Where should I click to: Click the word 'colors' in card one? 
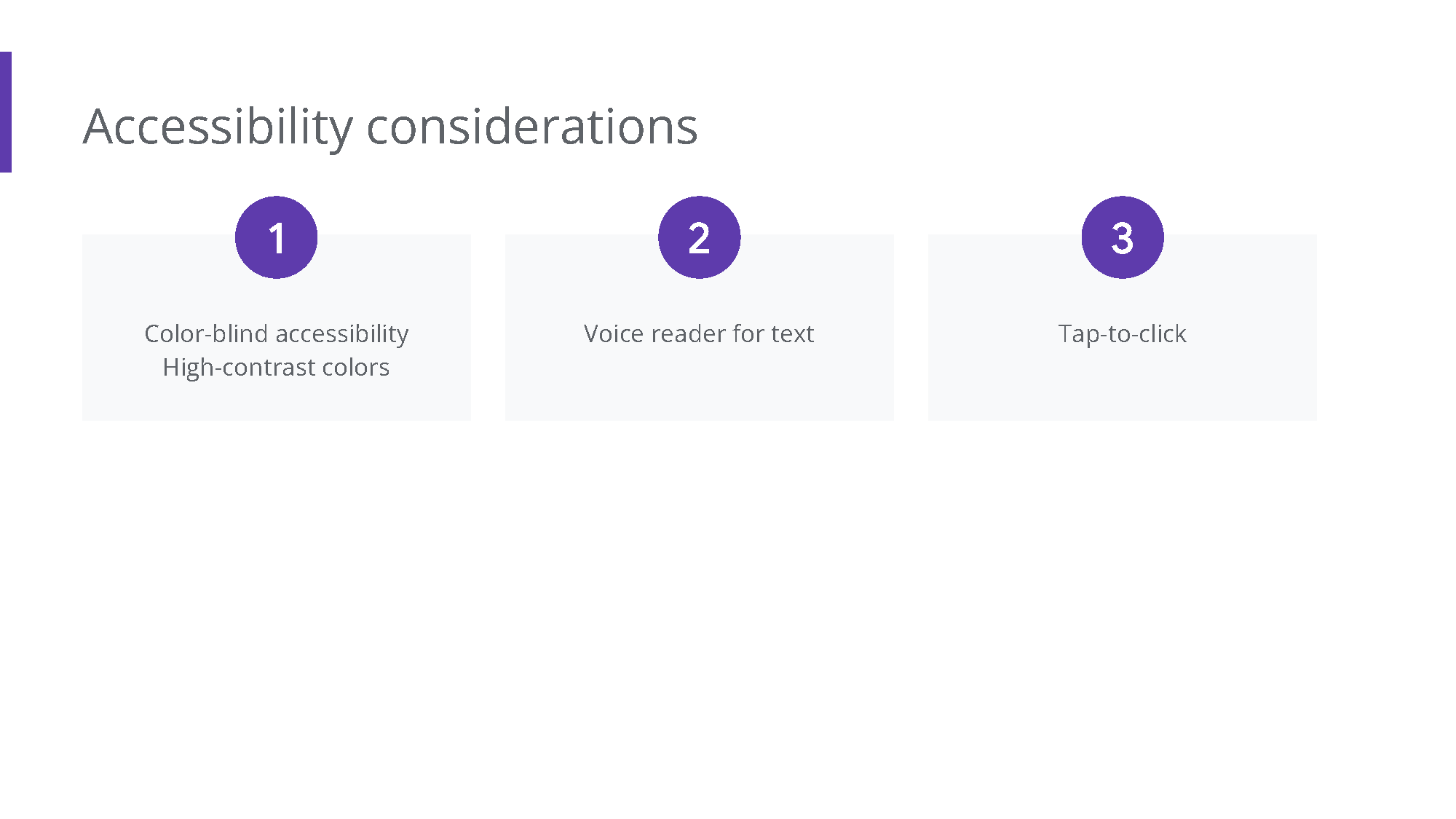(356, 367)
